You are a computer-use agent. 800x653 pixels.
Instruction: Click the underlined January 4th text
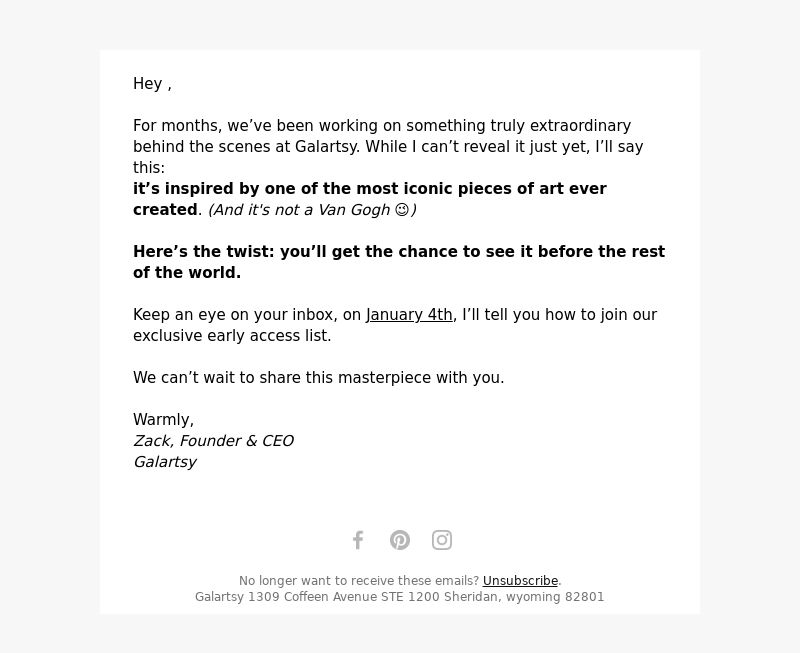point(409,315)
